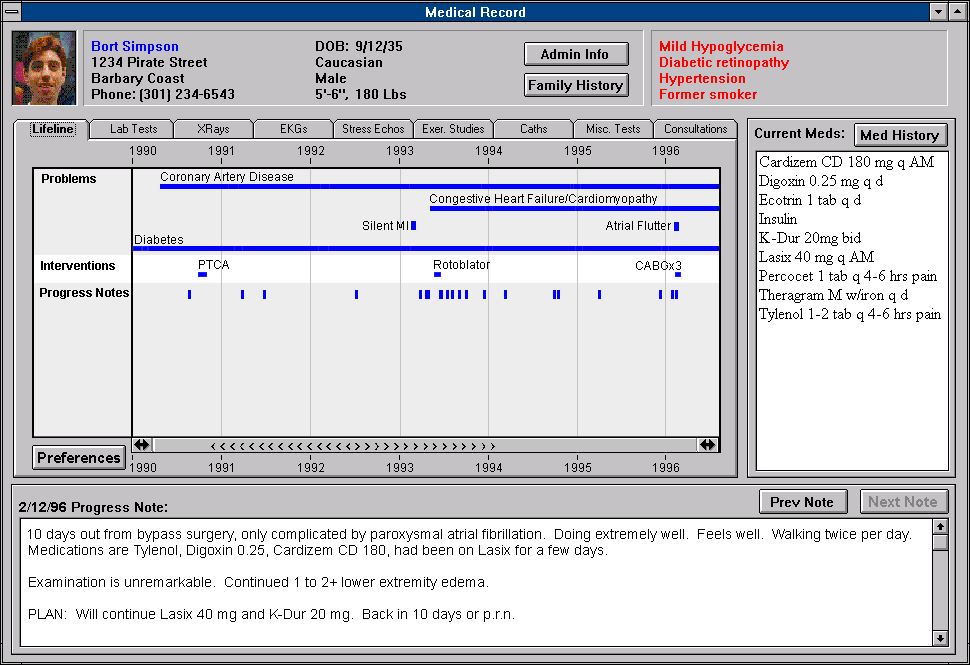This screenshot has height=665, width=970.
Task: Select the PTCA intervention marker
Action: pos(202,274)
